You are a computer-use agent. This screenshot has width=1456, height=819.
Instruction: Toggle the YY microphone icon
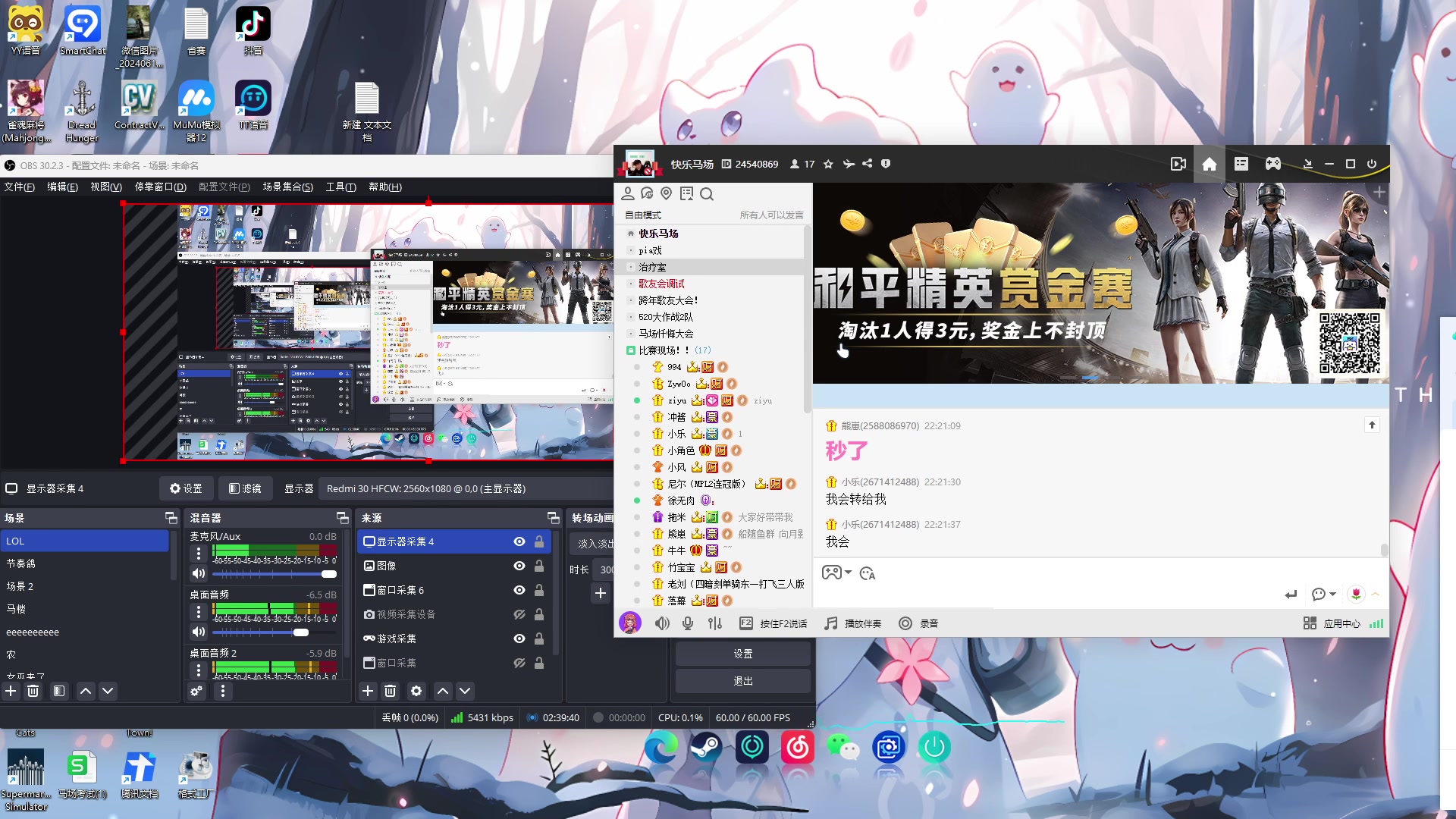click(x=688, y=623)
